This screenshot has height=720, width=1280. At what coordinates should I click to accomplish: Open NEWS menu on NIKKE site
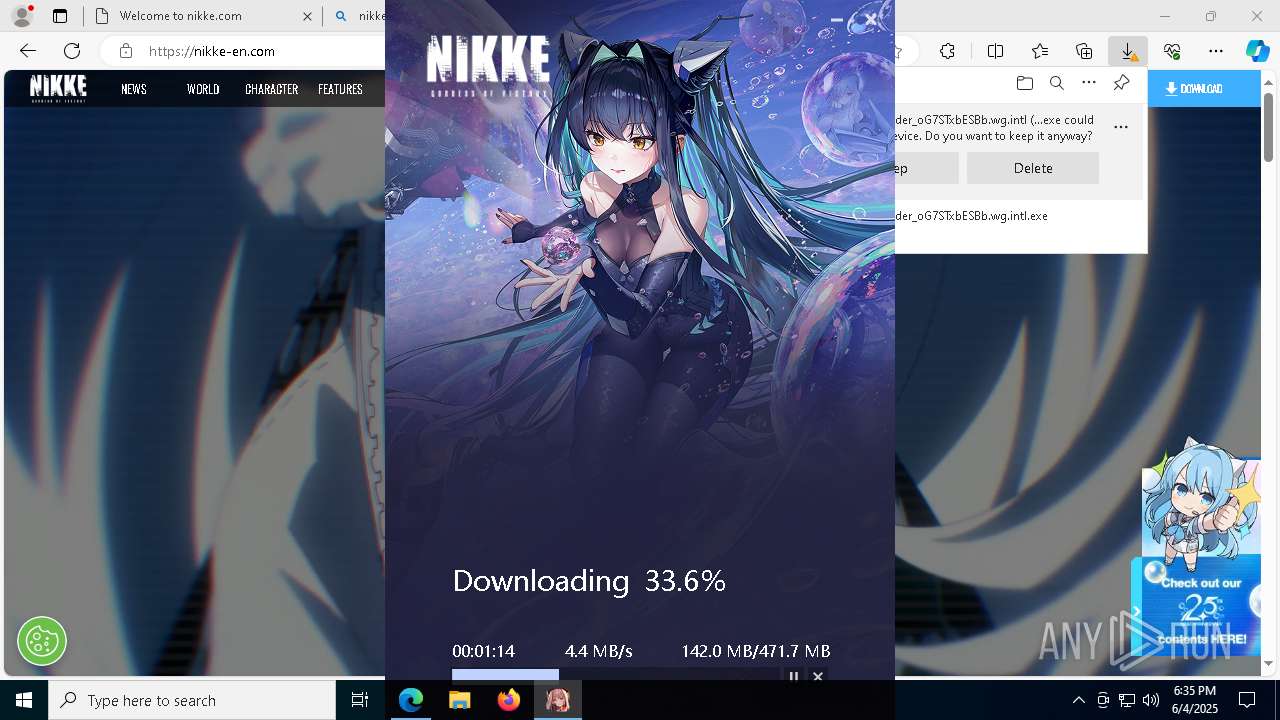(134, 89)
